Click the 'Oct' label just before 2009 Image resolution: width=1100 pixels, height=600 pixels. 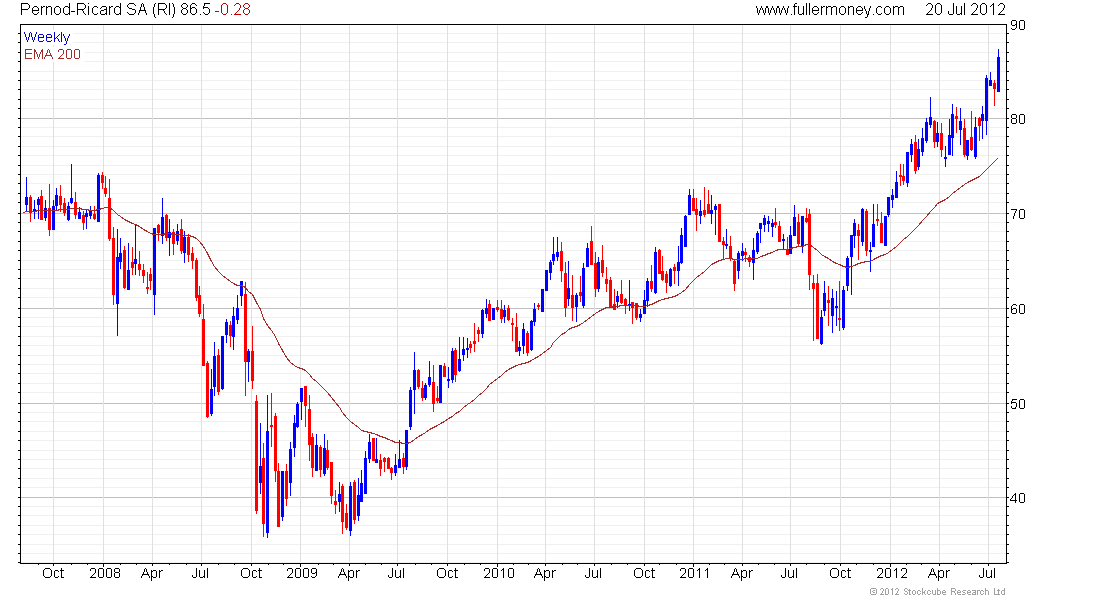(x=251, y=573)
